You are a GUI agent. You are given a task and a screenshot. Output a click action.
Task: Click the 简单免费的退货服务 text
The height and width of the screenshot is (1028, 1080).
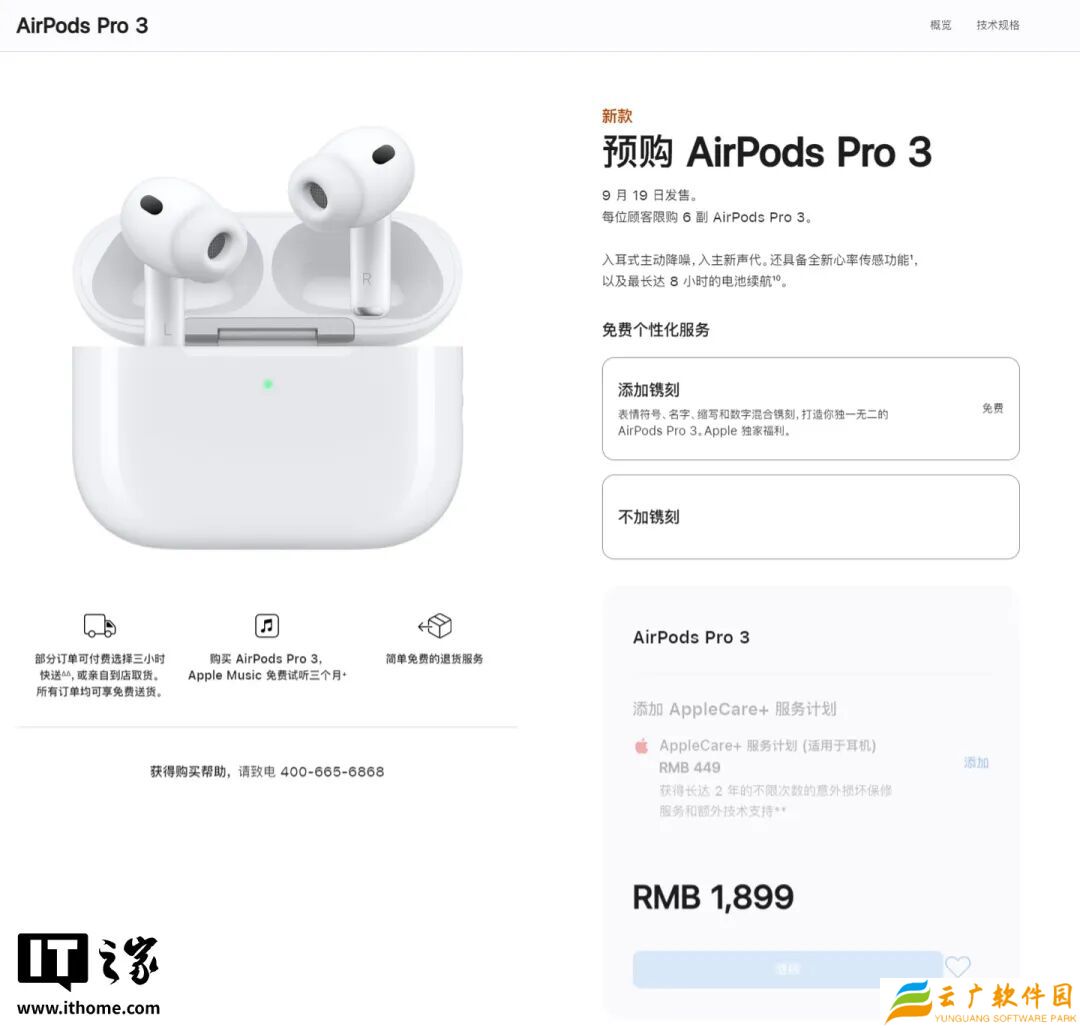point(435,659)
